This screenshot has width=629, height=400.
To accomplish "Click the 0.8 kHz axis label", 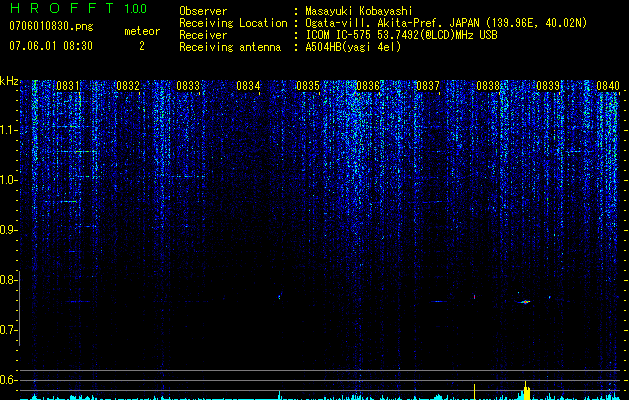I will 9,280.
